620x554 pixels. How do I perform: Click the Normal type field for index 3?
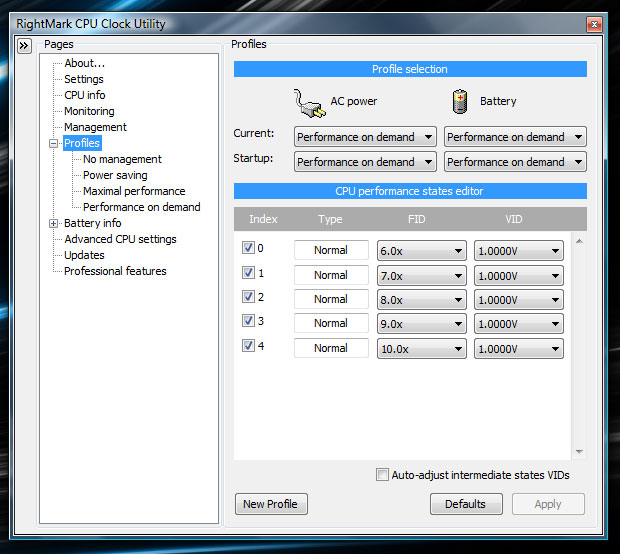331,323
